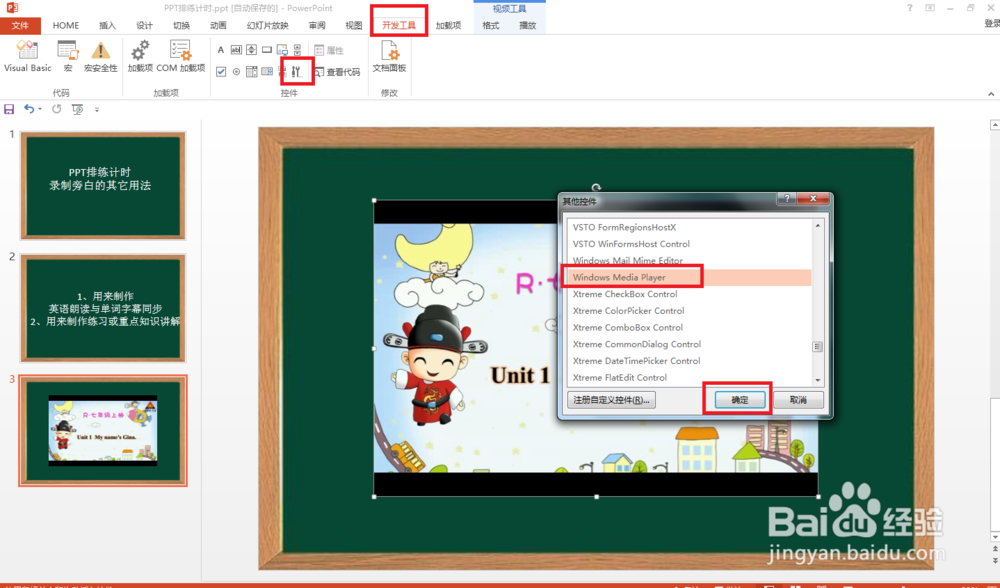
Task: Select Xtreme CheckBox Control entry
Action: coord(689,294)
